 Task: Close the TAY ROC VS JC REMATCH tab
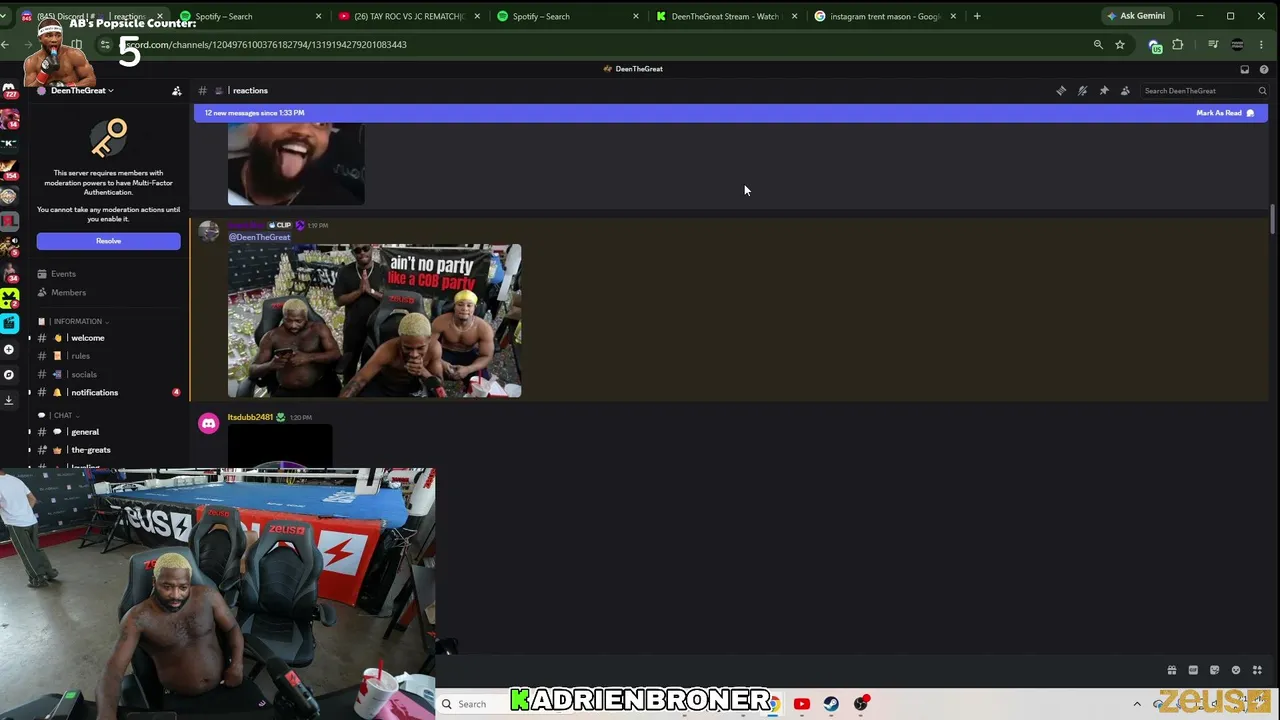[x=477, y=16]
